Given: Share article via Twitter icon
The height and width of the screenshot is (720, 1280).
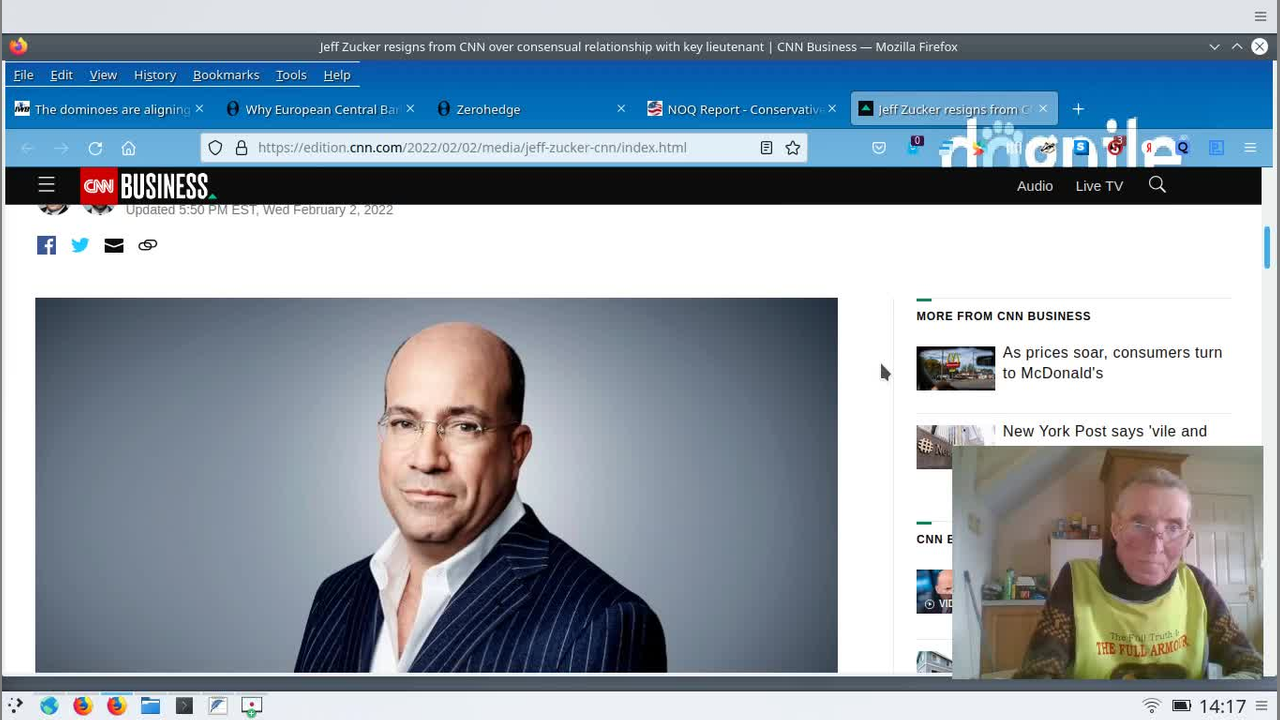Looking at the screenshot, I should click(x=80, y=245).
